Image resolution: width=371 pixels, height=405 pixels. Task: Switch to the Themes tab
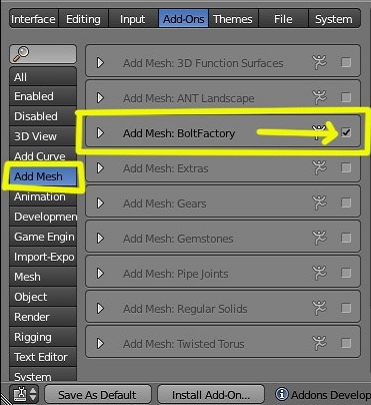[x=233, y=19]
